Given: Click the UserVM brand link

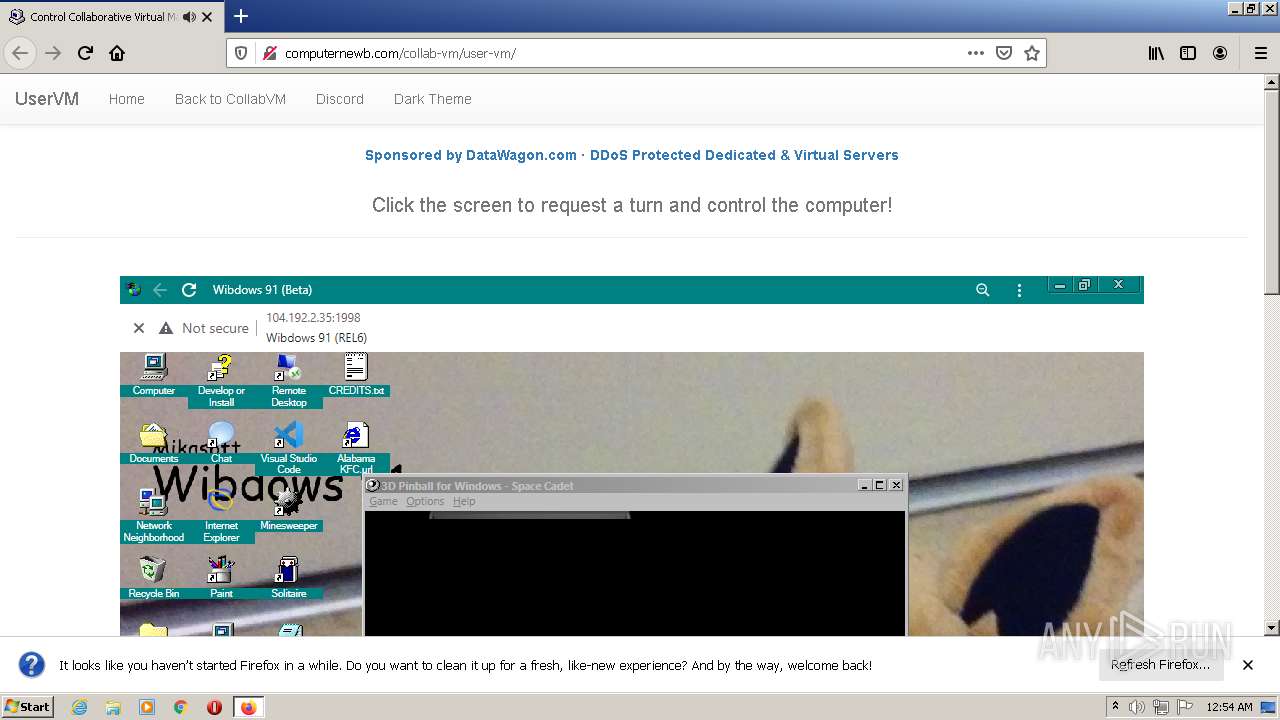Looking at the screenshot, I should (x=47, y=99).
